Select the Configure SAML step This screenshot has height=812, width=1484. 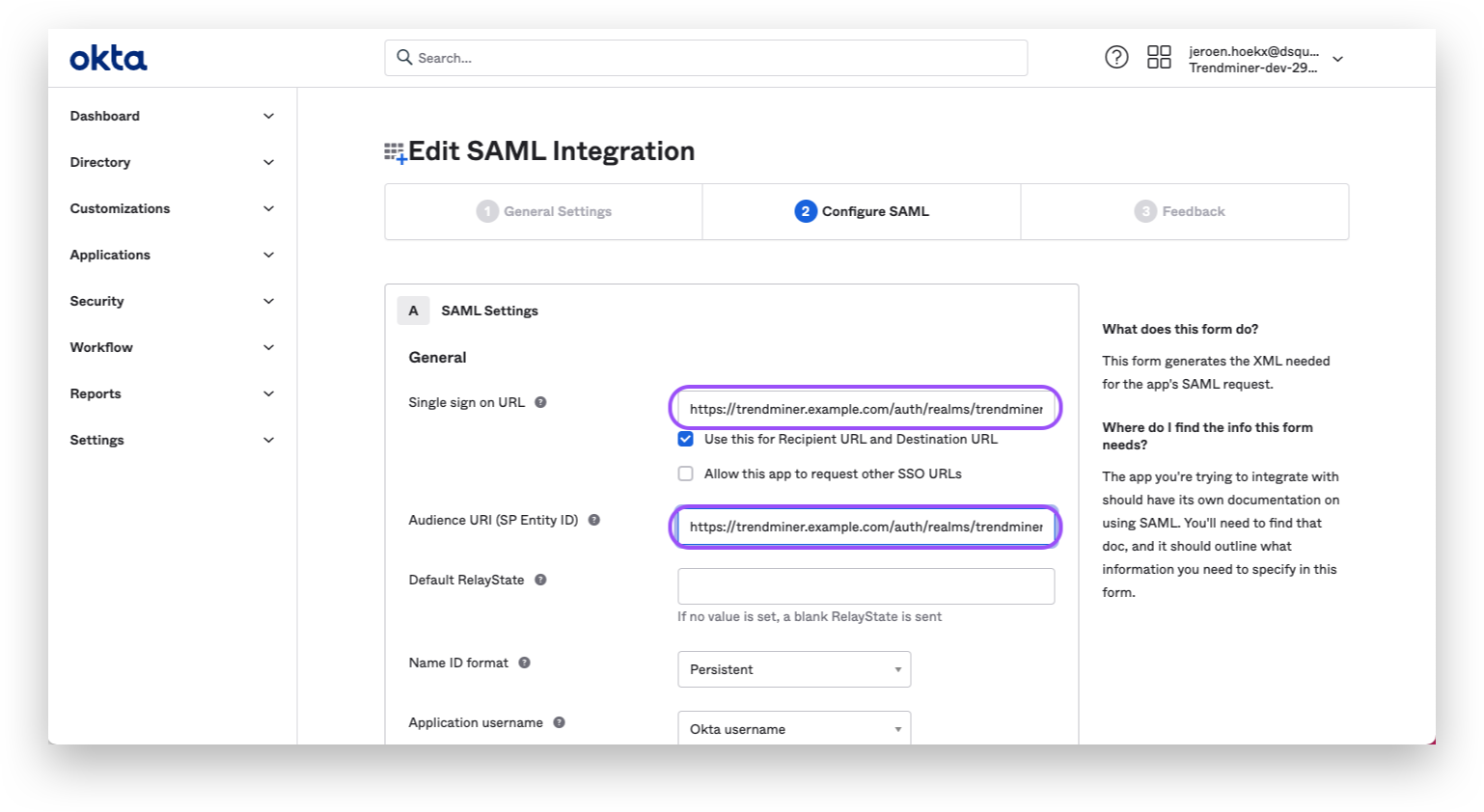tap(862, 211)
